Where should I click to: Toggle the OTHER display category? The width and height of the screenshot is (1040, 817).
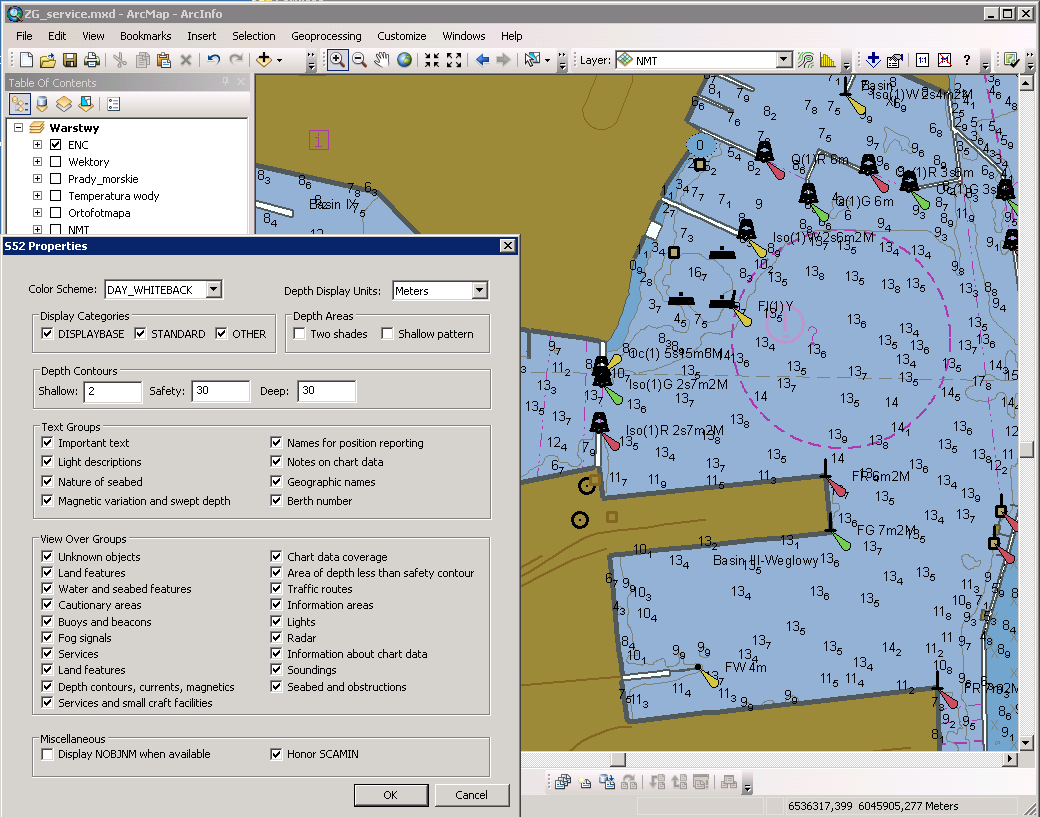[222, 334]
